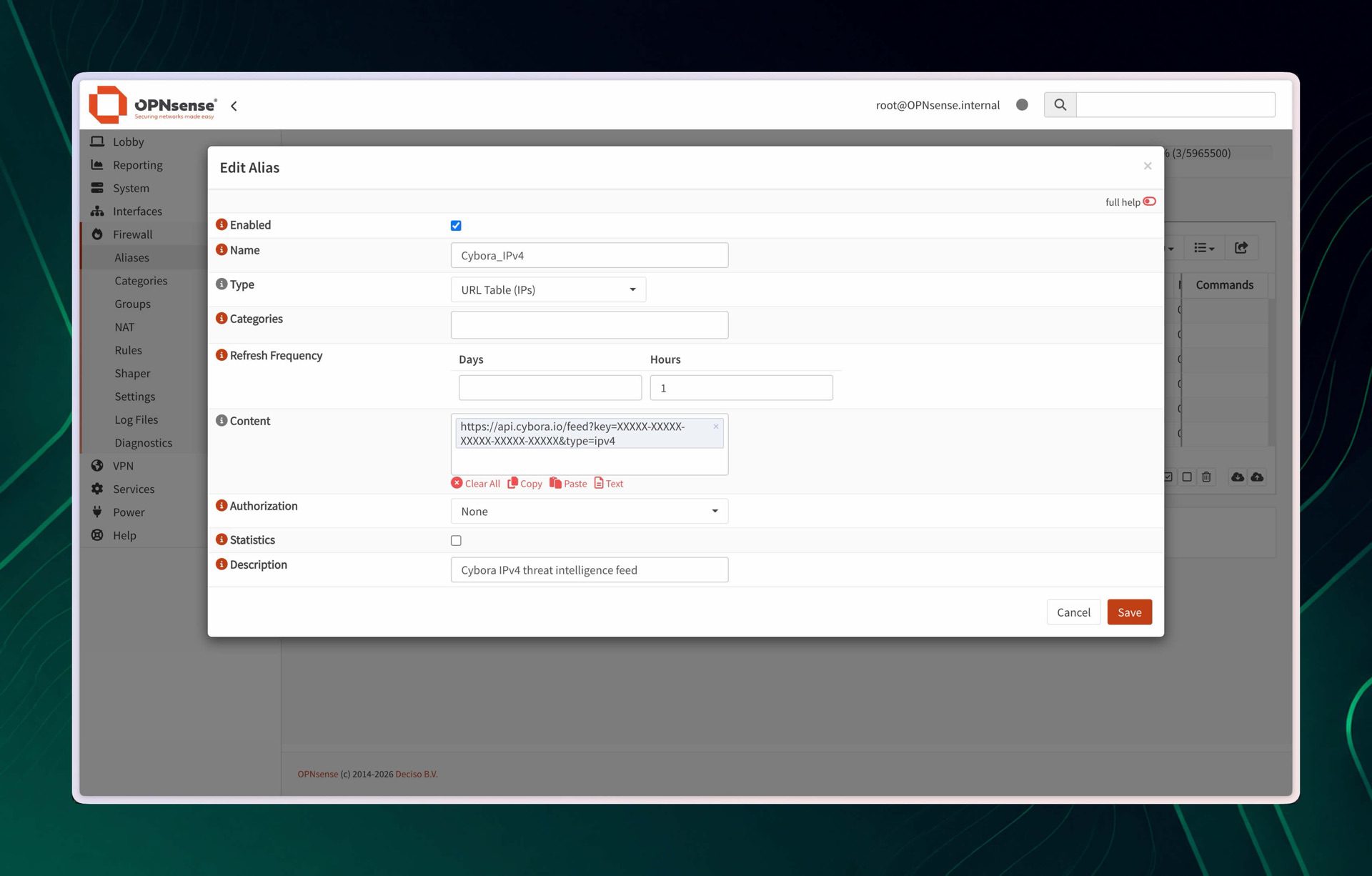
Task: Click the search magnifier icon
Action: click(x=1060, y=105)
